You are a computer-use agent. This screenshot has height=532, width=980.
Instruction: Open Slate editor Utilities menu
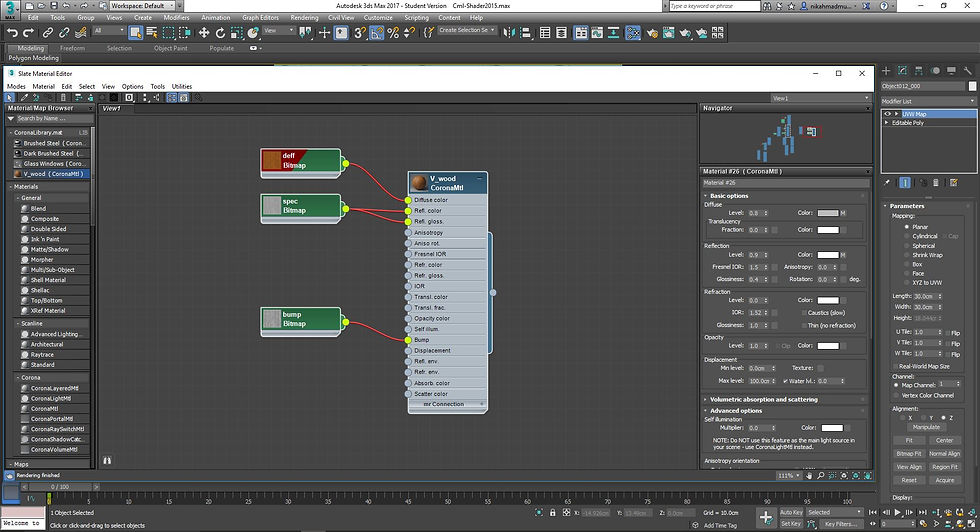(x=182, y=86)
